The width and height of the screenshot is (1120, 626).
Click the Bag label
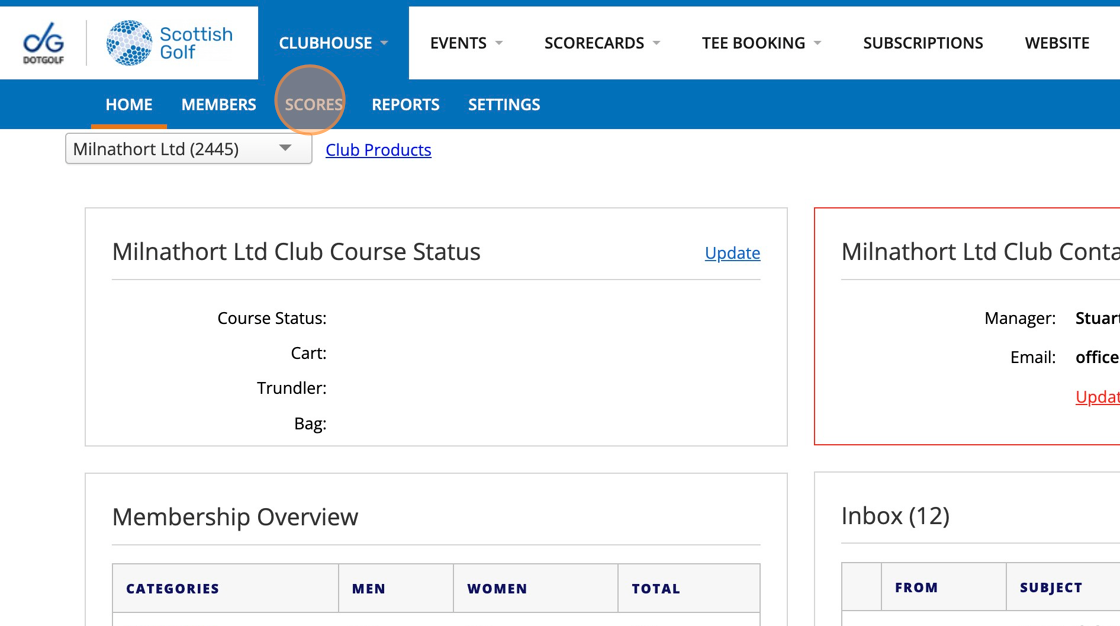310,424
